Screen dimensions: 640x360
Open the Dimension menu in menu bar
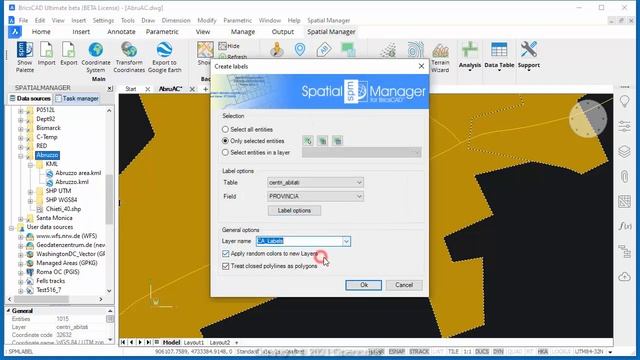tap(176, 20)
